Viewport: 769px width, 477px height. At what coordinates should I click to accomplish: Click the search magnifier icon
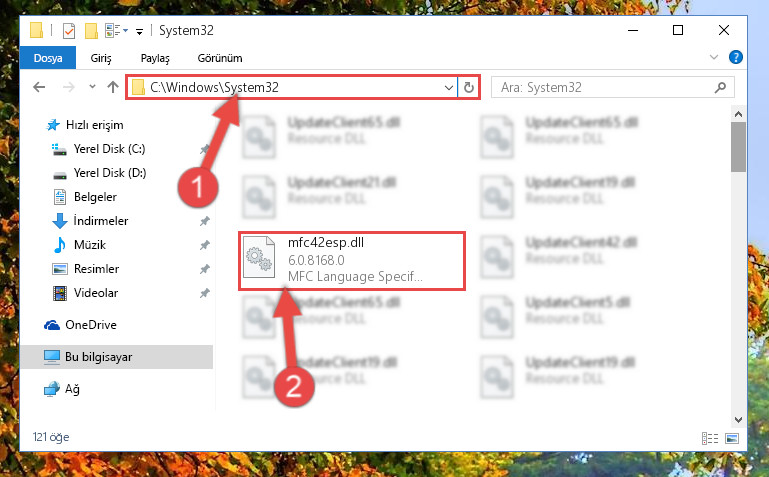click(720, 87)
